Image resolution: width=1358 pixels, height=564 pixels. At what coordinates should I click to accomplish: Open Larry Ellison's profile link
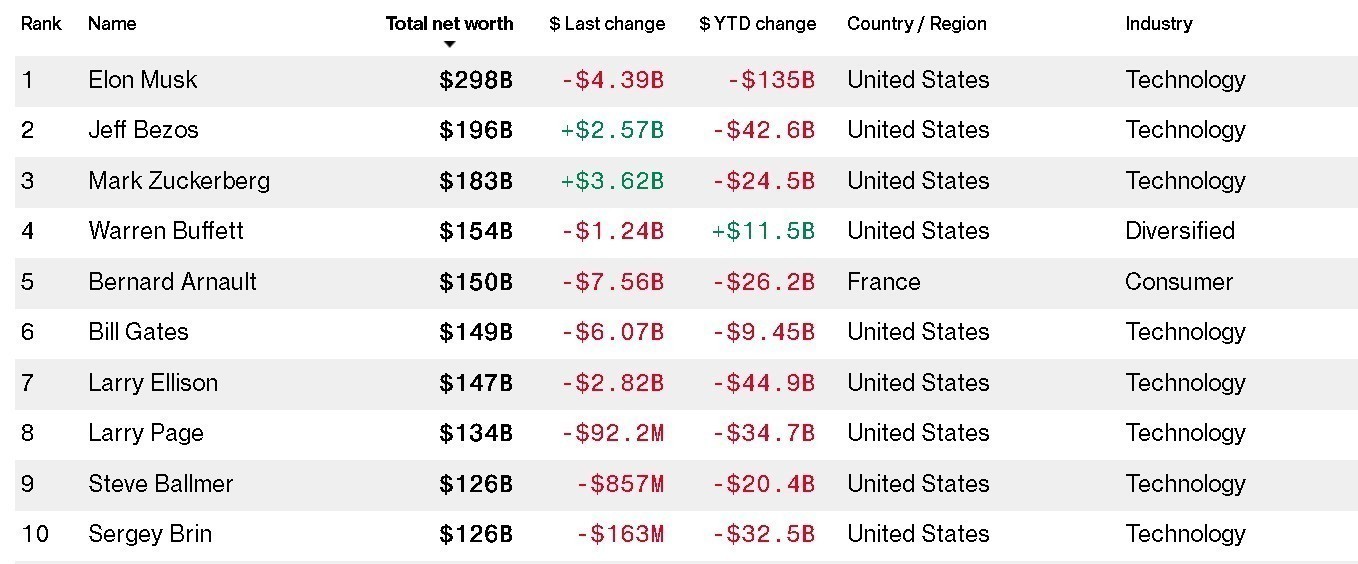point(153,383)
